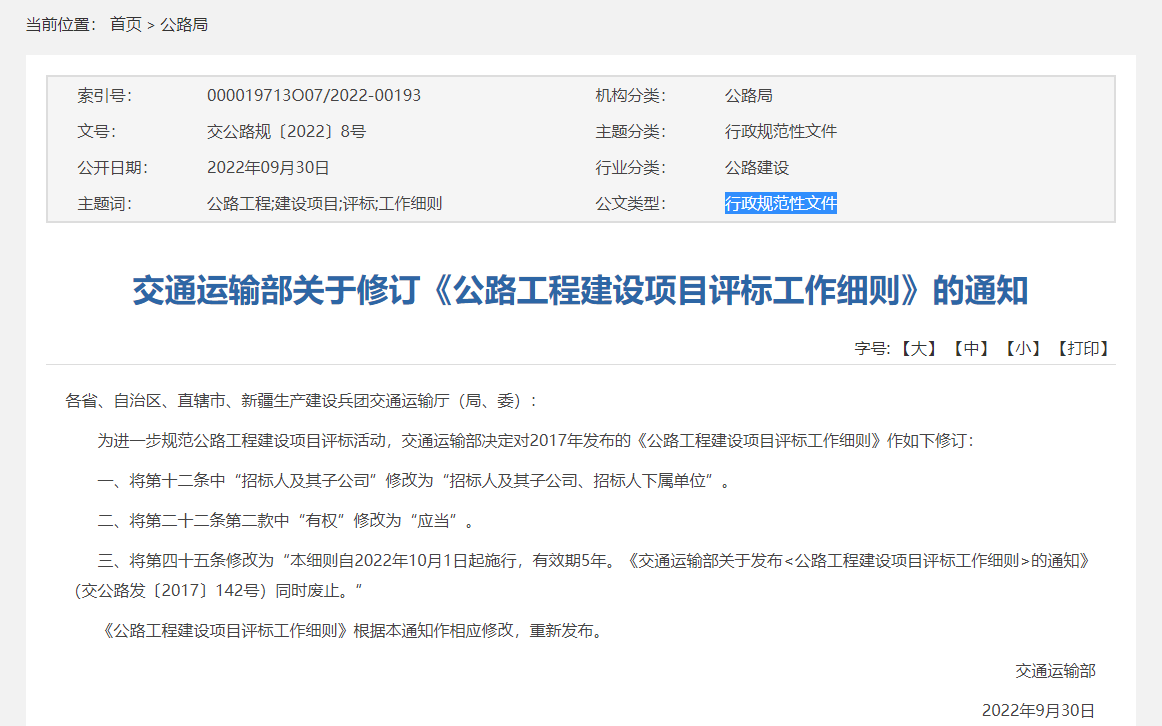Image resolution: width=1162 pixels, height=726 pixels.
Task: Click 公路局 value beside 机构分类
Action: click(x=748, y=96)
